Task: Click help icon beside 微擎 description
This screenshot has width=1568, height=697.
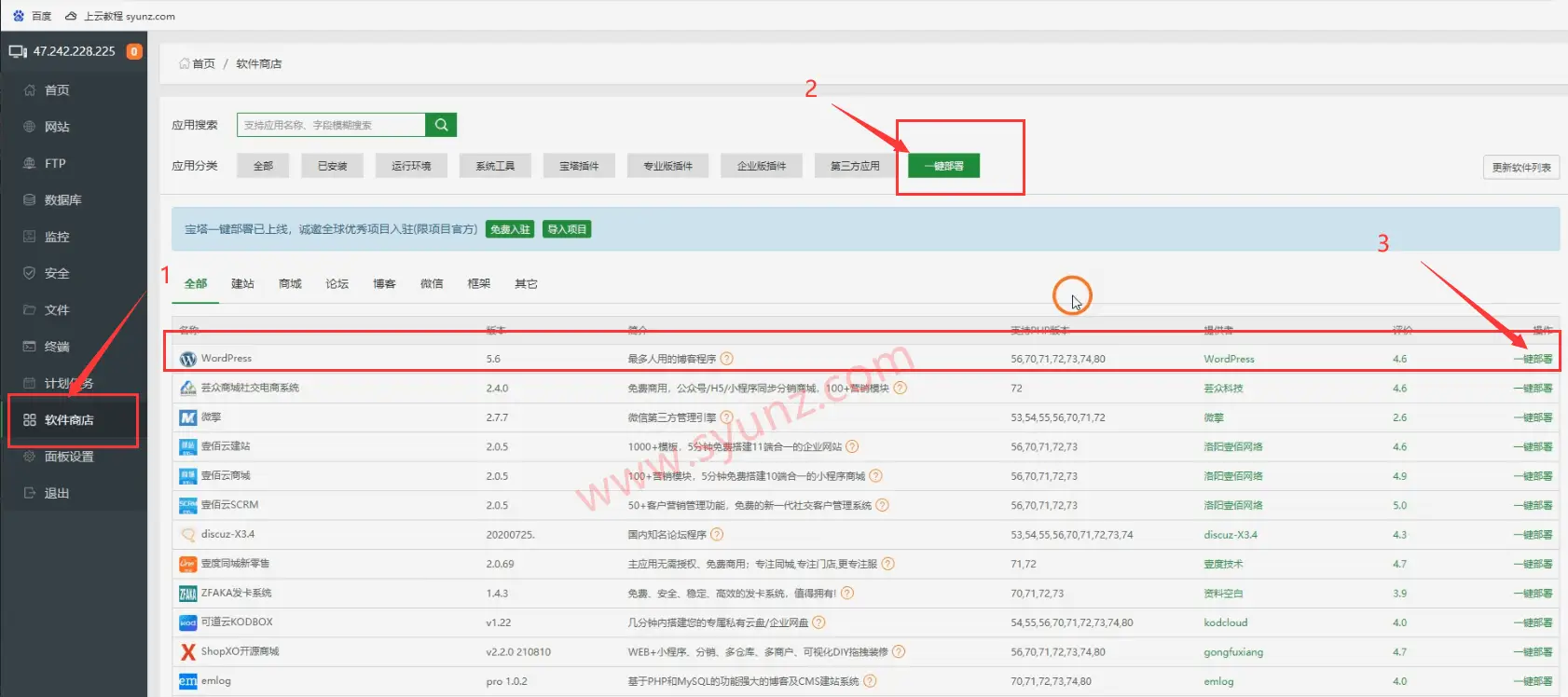Action: point(727,417)
